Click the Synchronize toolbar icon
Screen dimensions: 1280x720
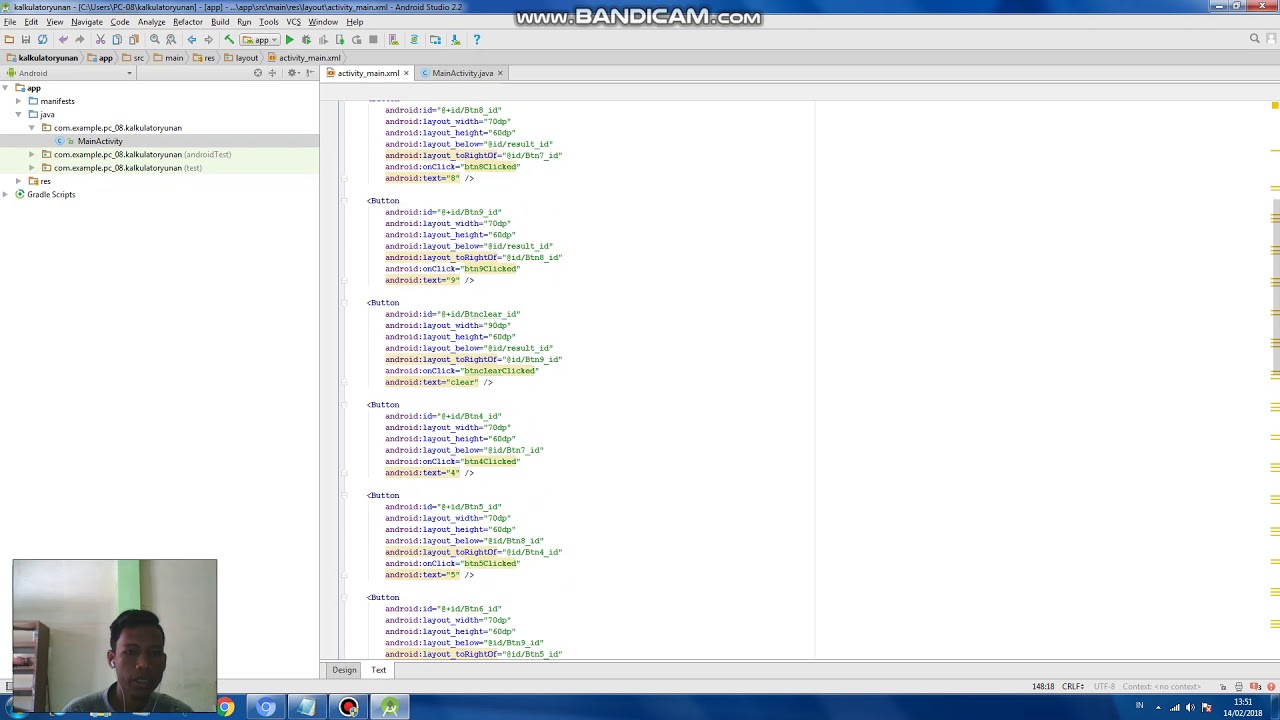click(x=42, y=40)
